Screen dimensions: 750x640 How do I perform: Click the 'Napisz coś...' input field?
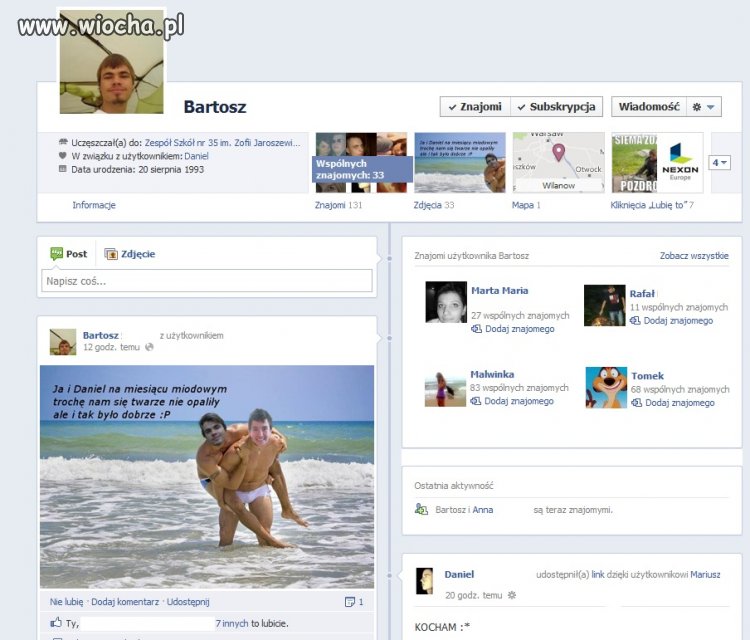click(207, 281)
